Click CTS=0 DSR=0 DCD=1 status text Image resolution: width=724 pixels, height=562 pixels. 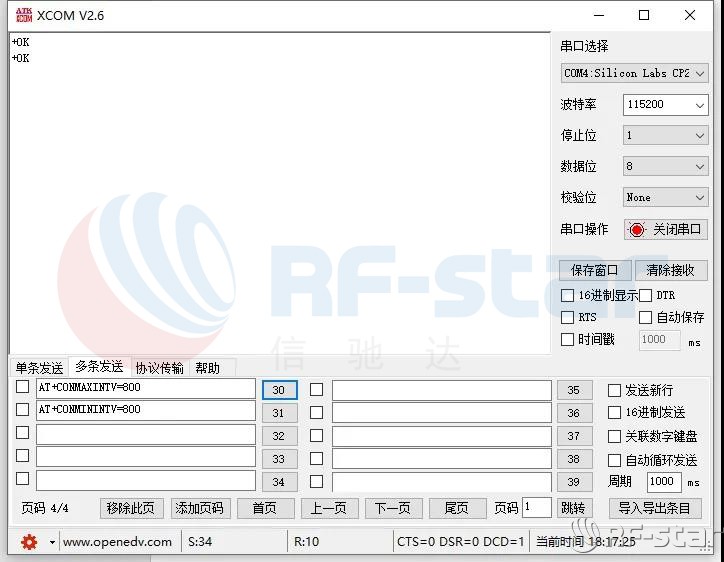tap(460, 542)
